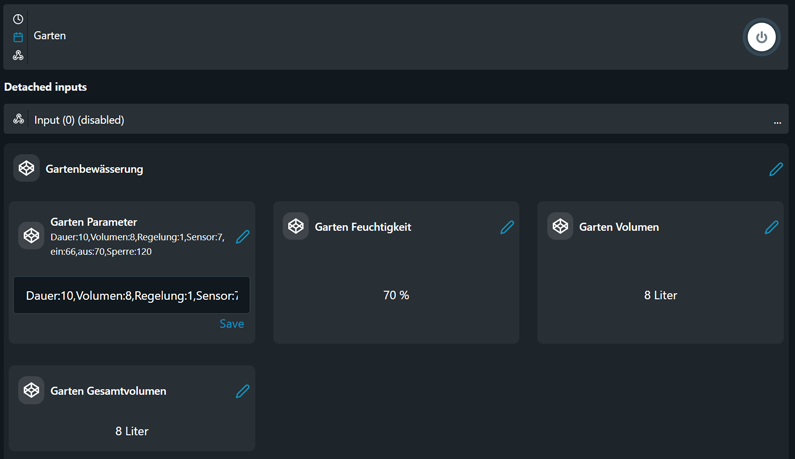Click the Gartenbewässerung group icon
This screenshot has height=459, width=795.
coord(26,168)
